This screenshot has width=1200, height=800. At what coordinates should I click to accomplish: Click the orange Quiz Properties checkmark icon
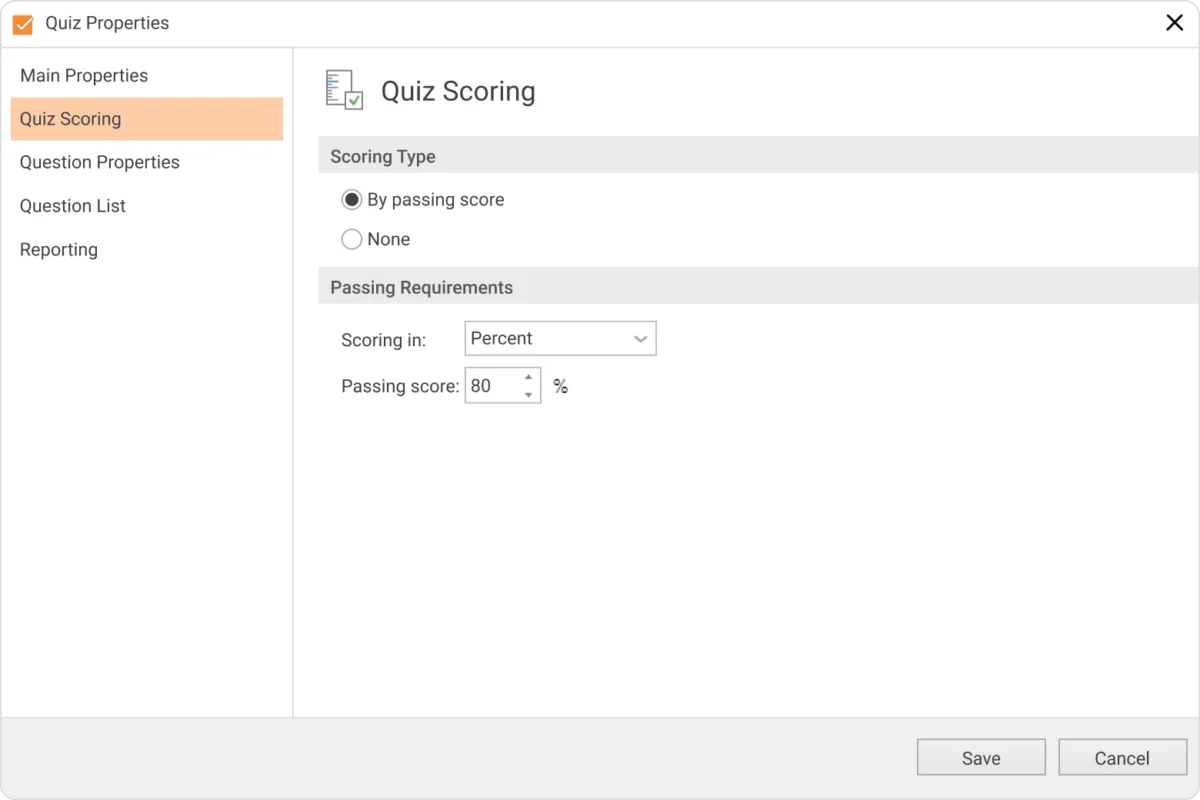(22, 24)
